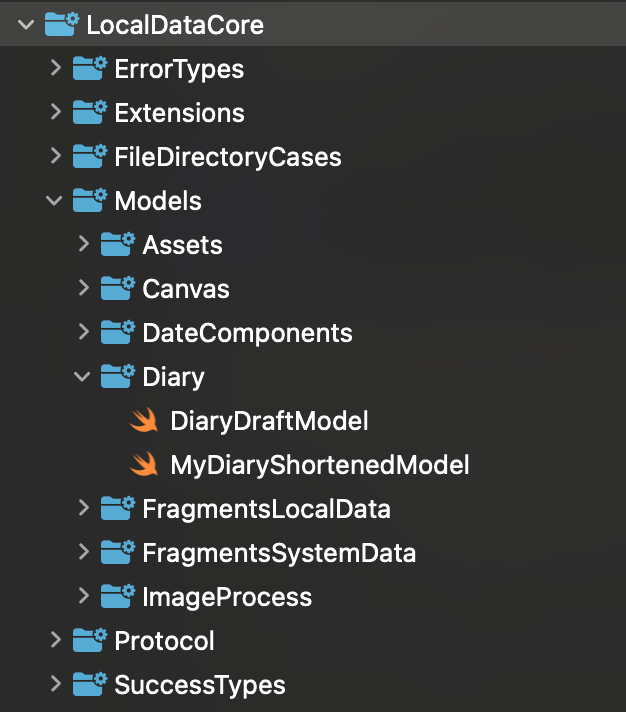Viewport: 626px width, 712px height.
Task: Expand the DateComponents folder chevron
Action: point(83,333)
